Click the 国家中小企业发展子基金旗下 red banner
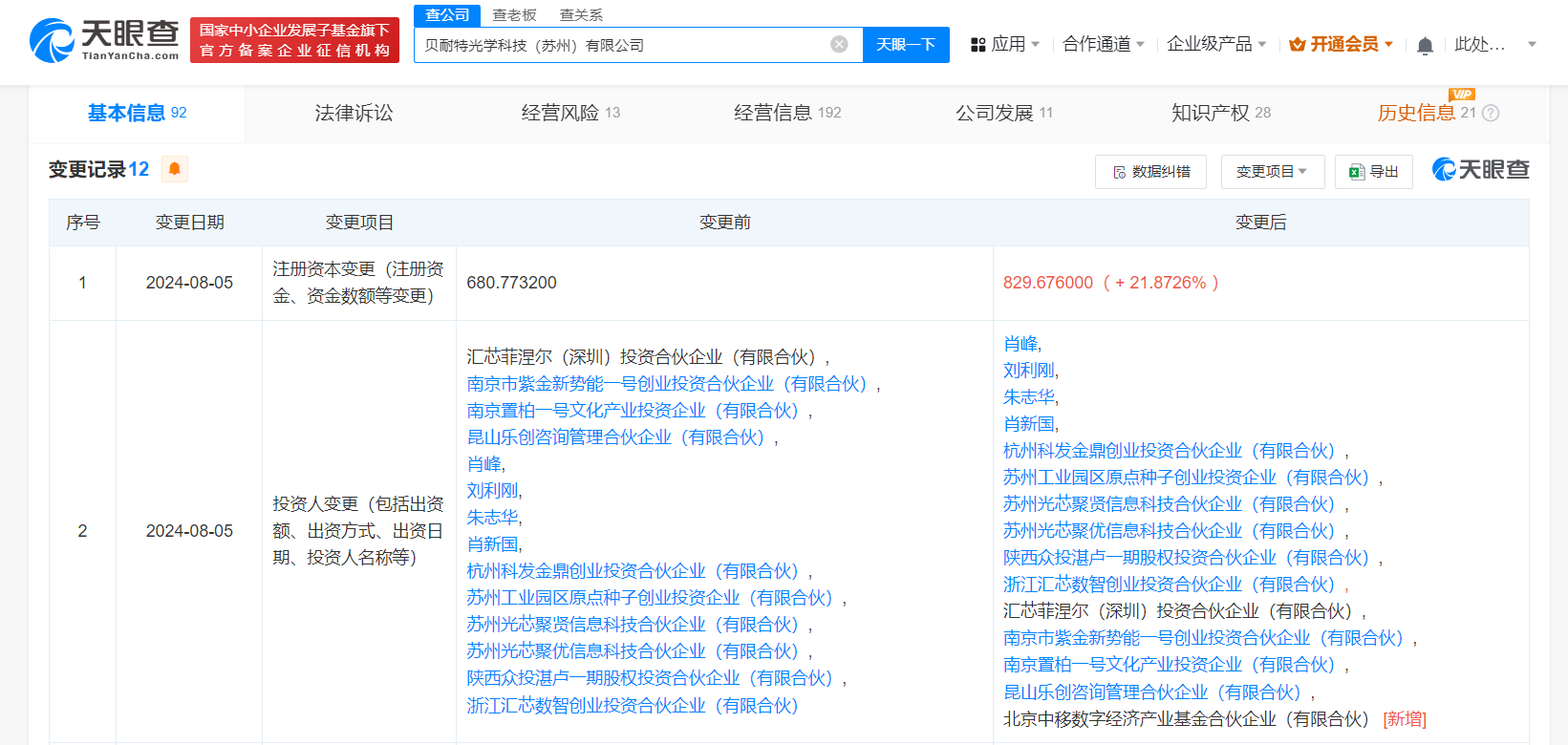Image resolution: width=1568 pixels, height=745 pixels. tap(294, 40)
